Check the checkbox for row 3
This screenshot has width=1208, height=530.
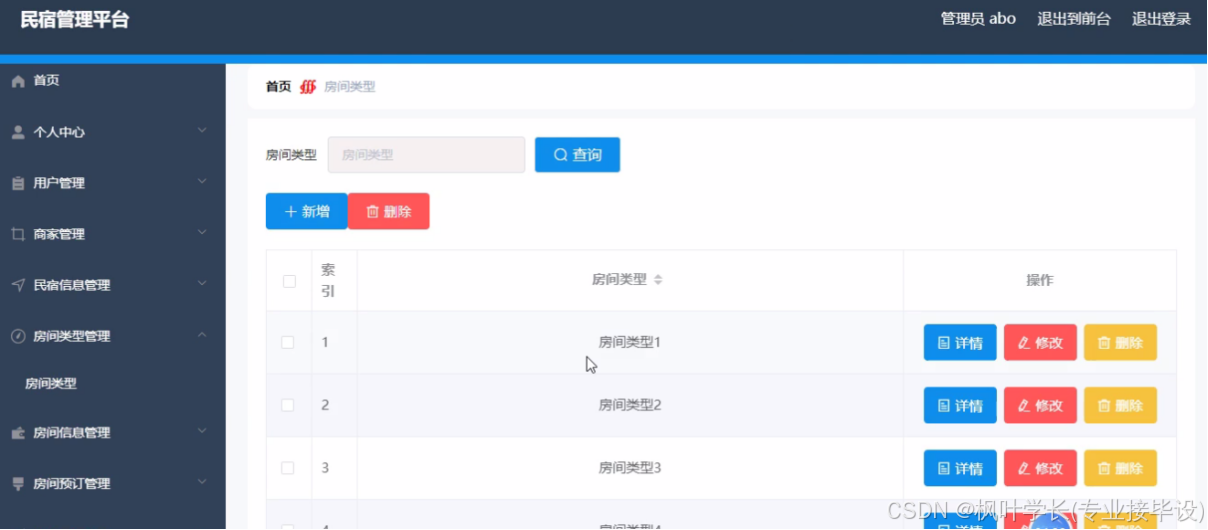pyautogui.click(x=288, y=467)
